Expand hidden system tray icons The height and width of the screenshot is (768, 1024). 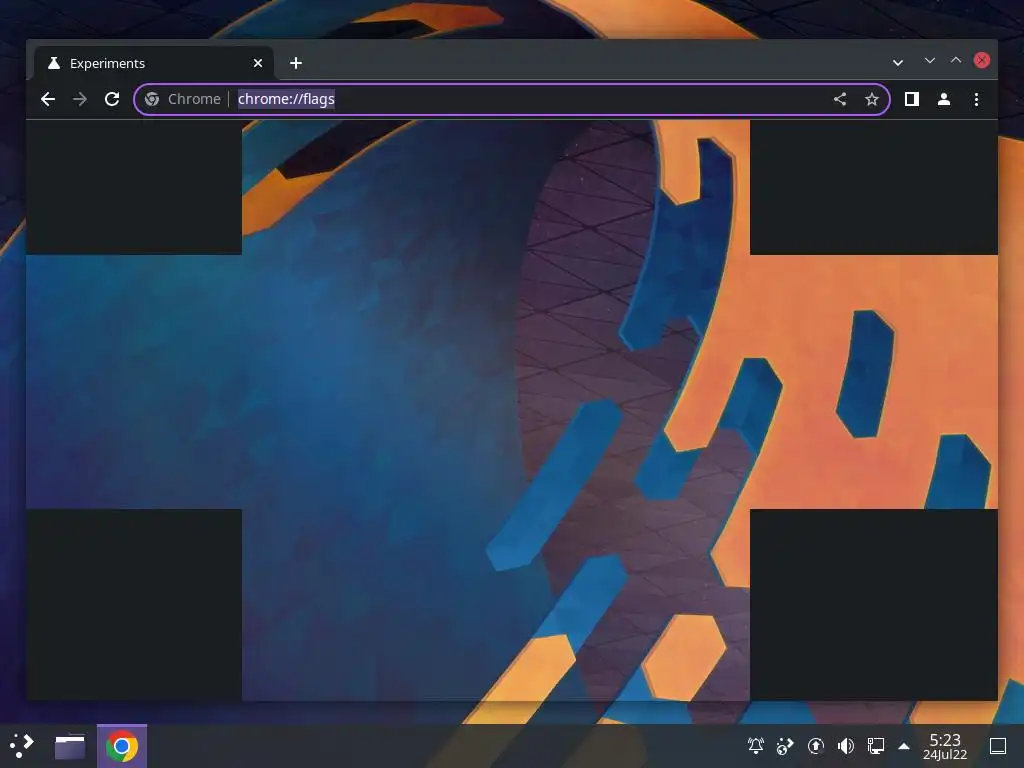[904, 746]
